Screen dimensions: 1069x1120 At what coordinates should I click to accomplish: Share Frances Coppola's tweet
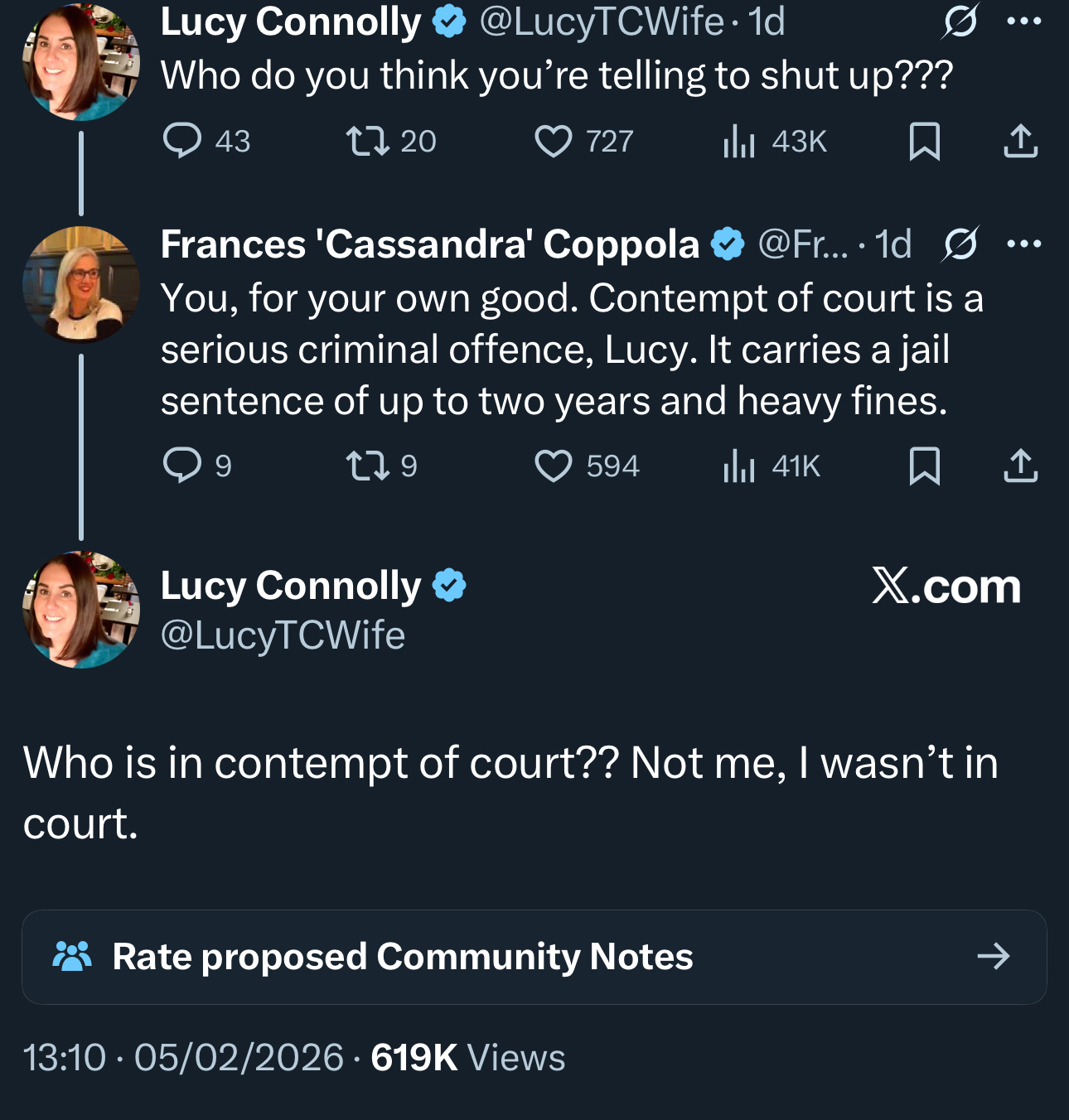1020,466
